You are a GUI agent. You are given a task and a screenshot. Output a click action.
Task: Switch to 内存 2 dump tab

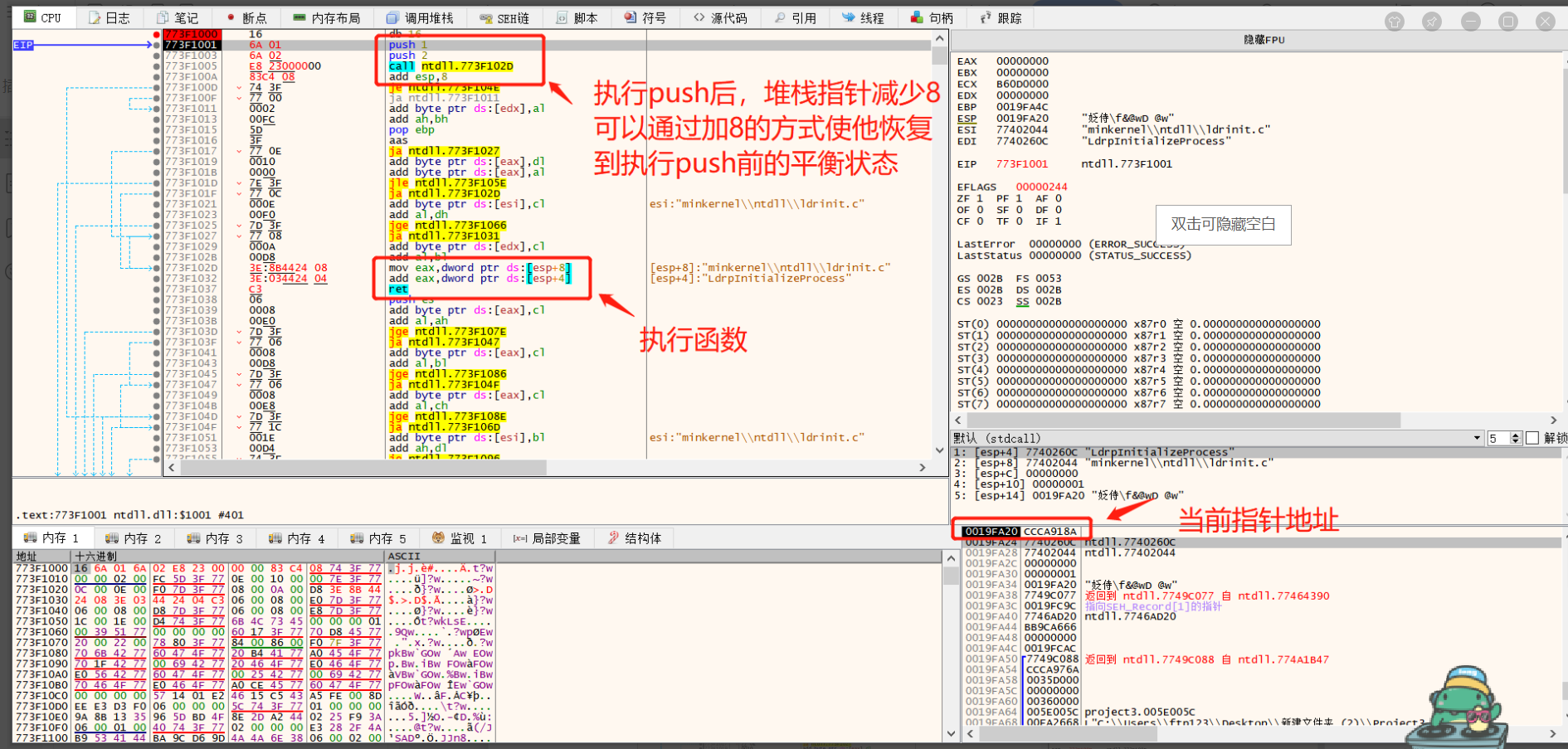[134, 538]
